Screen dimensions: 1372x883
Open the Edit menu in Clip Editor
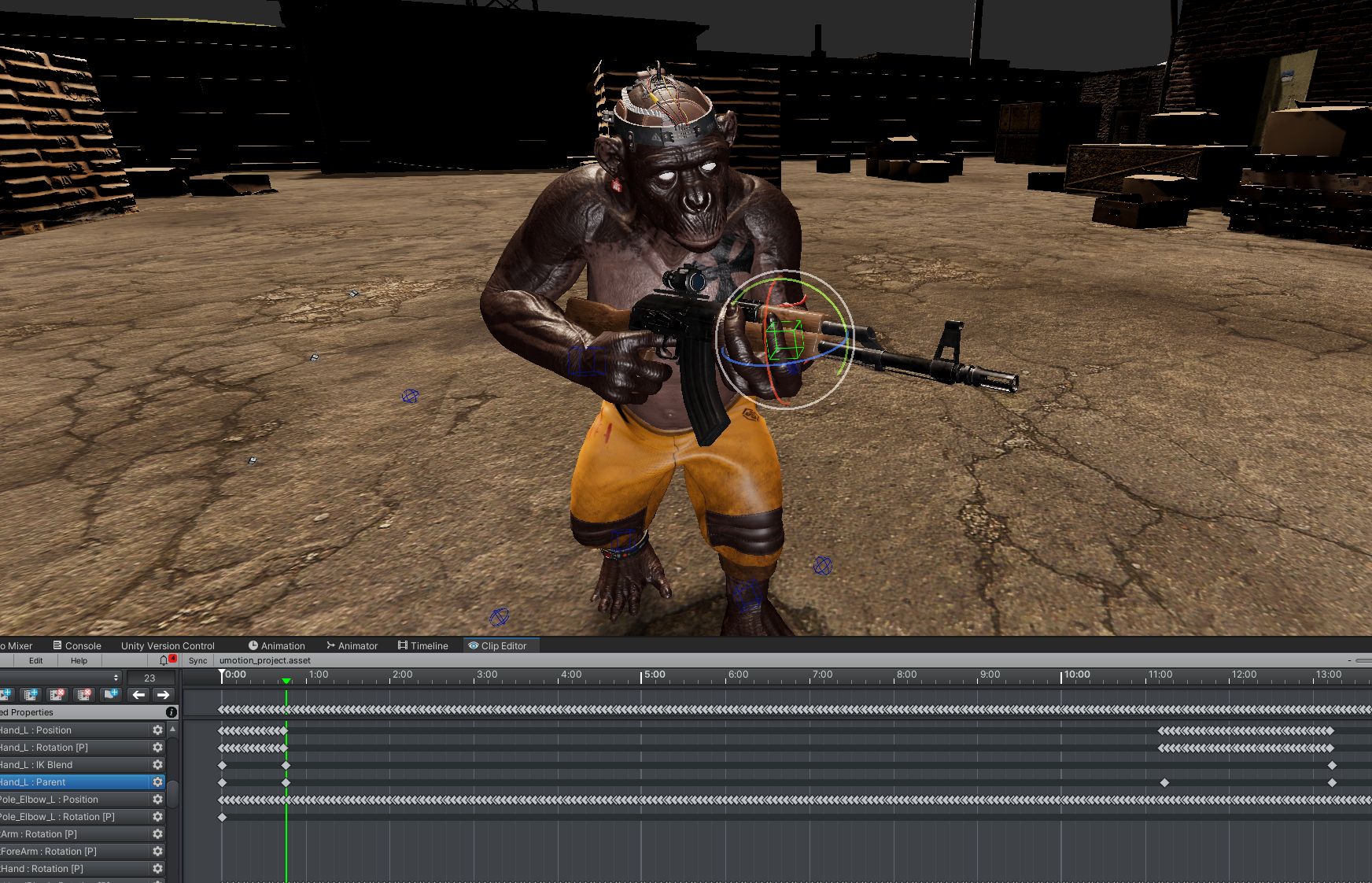click(x=36, y=660)
